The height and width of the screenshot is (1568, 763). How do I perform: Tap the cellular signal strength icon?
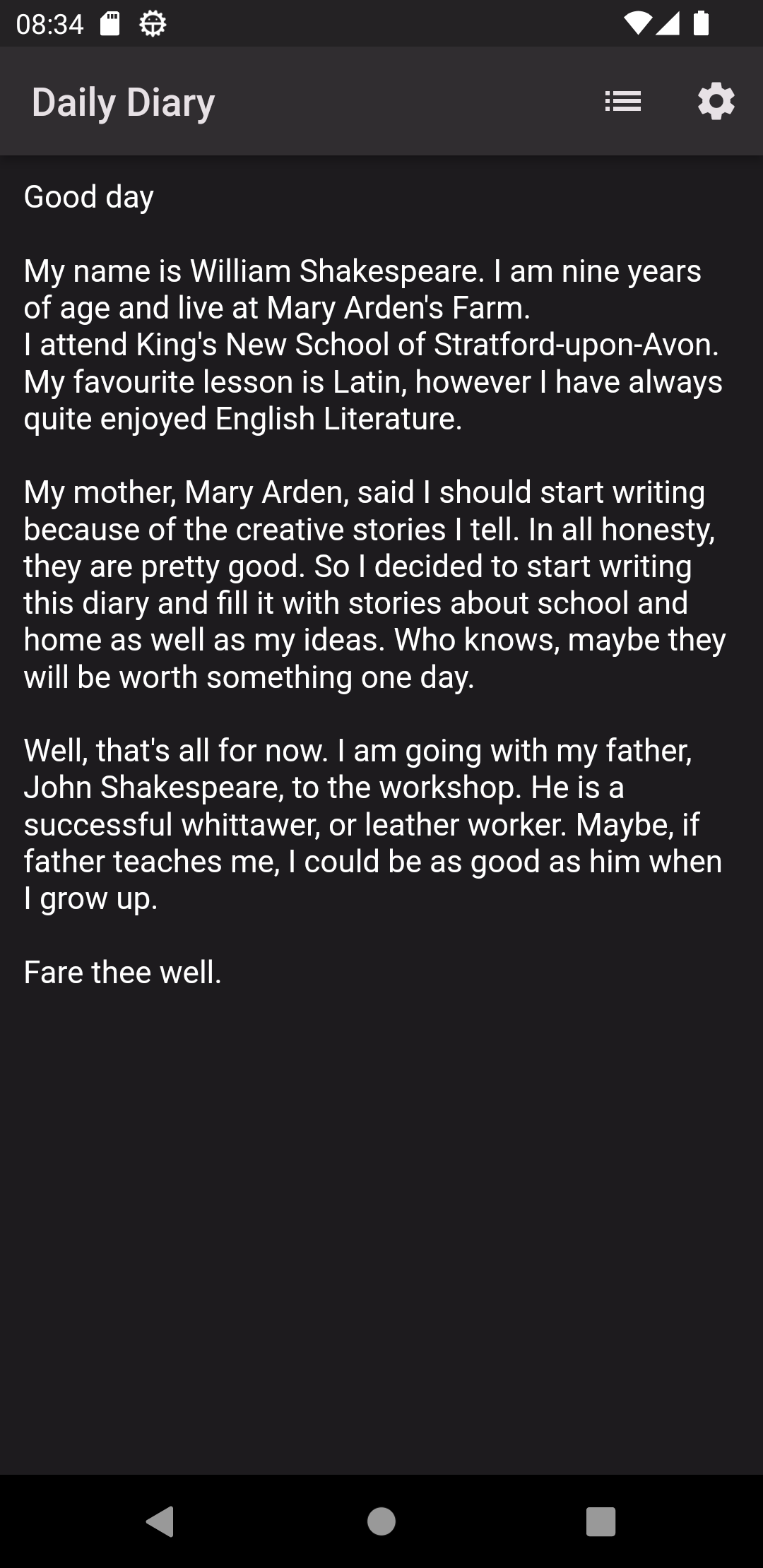point(668,24)
